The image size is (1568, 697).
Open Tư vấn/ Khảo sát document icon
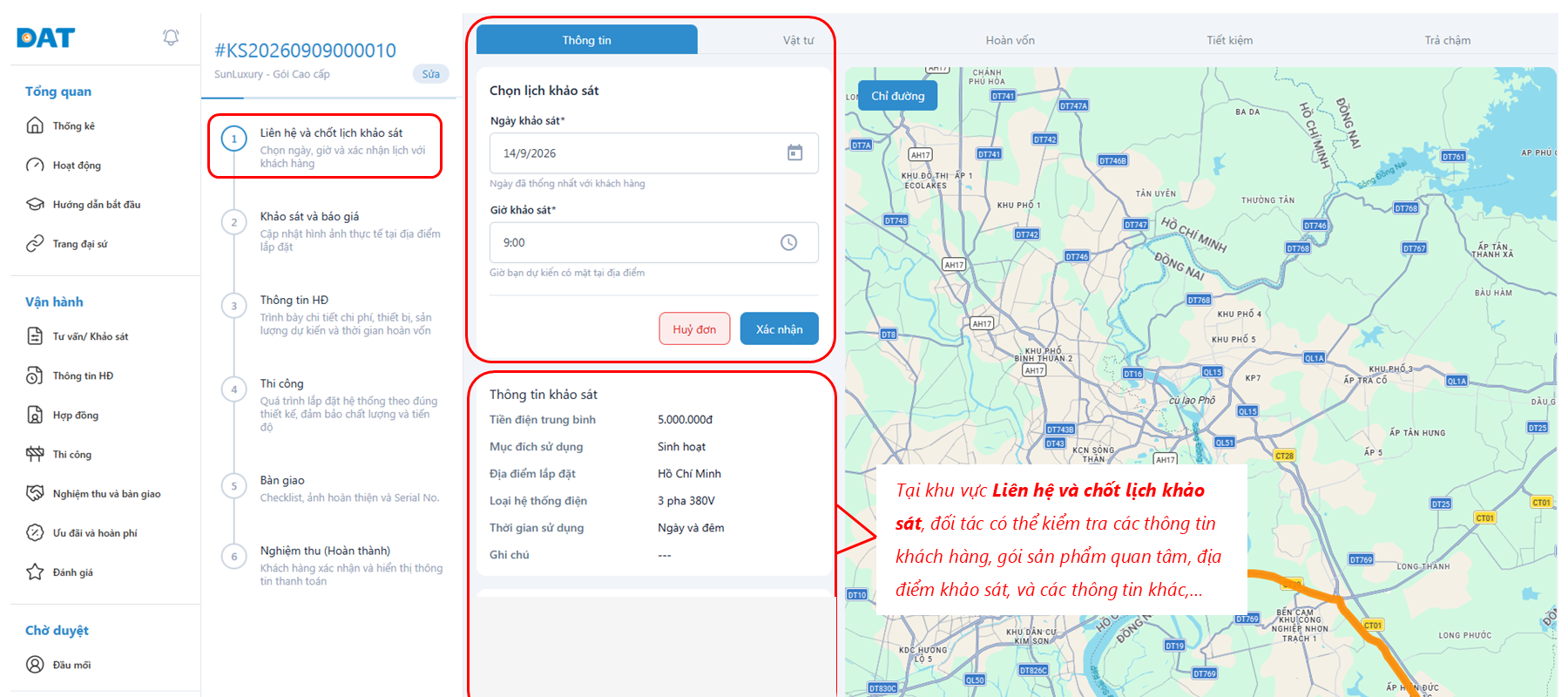(35, 336)
